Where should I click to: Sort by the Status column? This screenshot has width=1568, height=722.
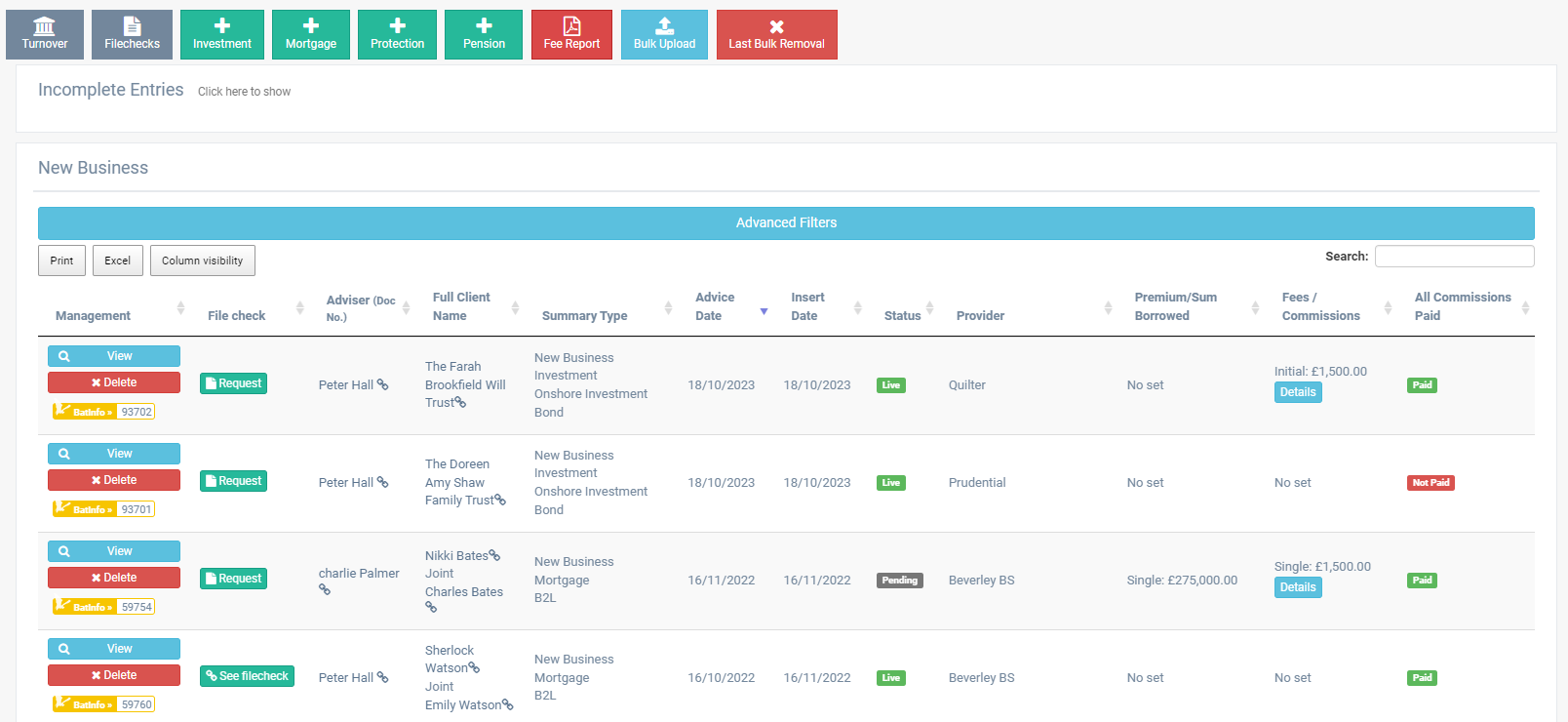[x=929, y=308]
